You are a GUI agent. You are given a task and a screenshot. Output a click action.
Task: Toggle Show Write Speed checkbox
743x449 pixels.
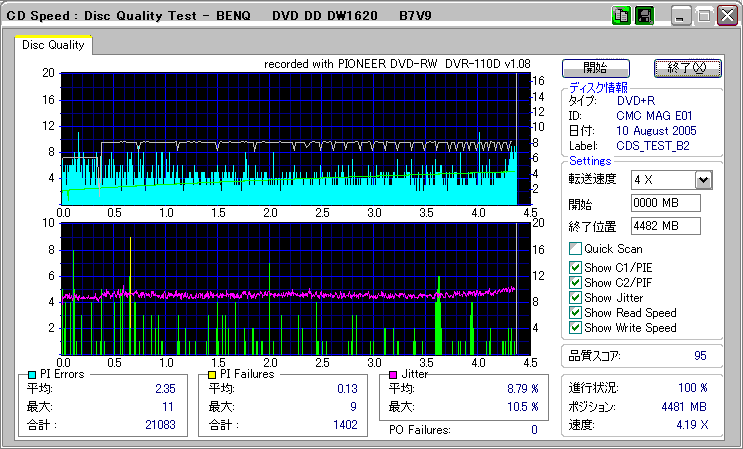[x=575, y=328]
